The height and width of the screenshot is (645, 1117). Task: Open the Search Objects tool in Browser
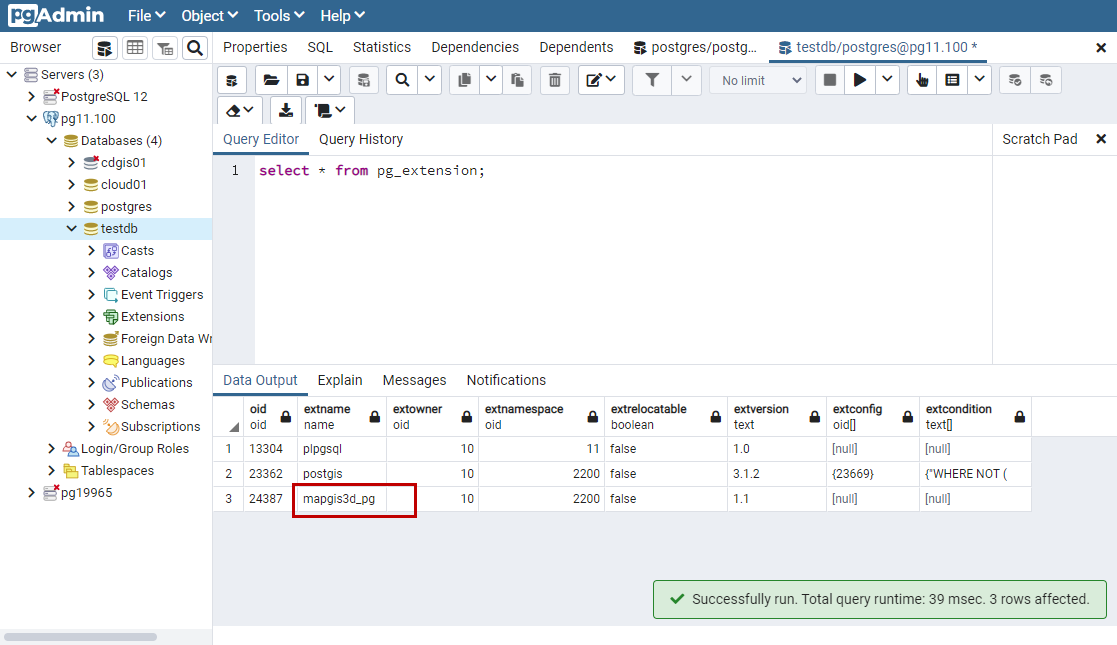click(194, 48)
